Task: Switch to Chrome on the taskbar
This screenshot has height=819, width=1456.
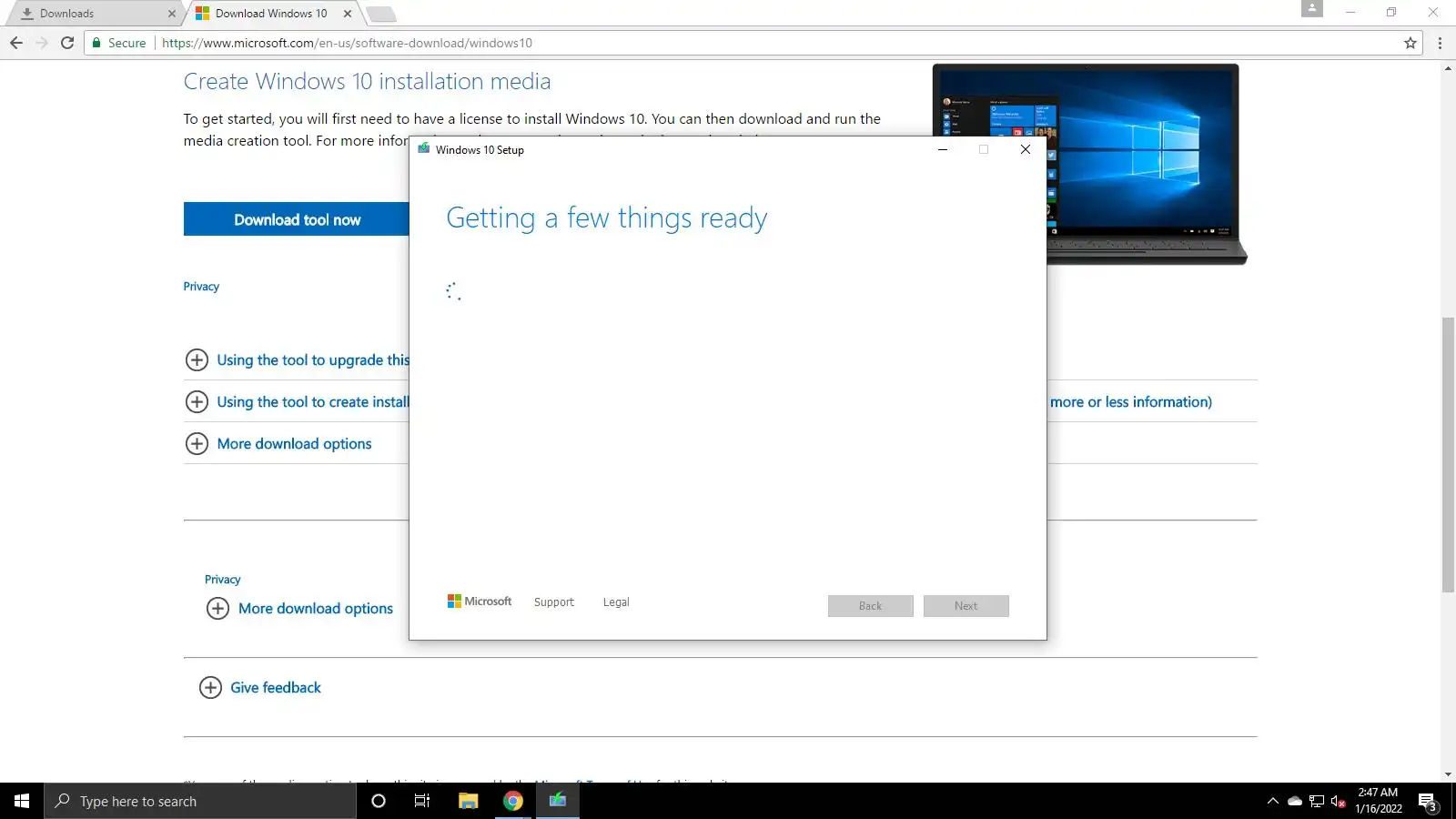Action: 513,801
